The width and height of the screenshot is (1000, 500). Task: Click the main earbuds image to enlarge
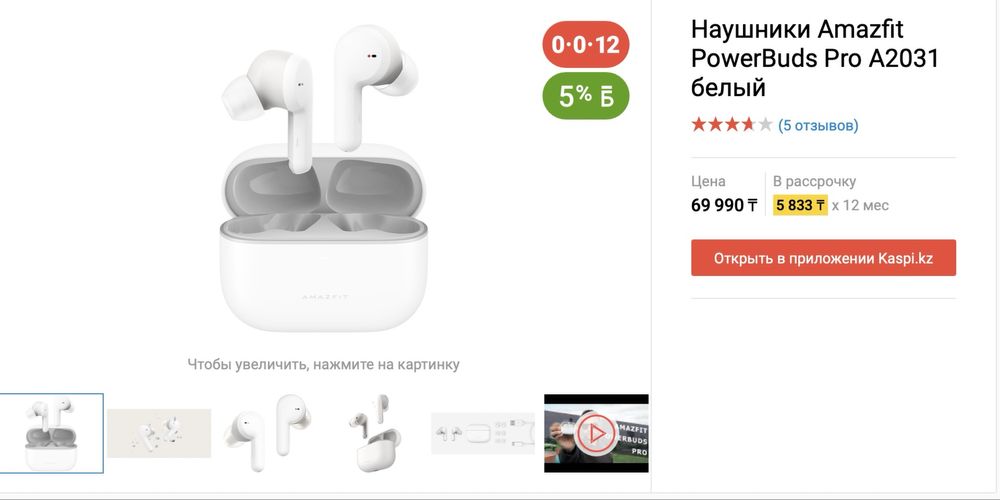pyautogui.click(x=322, y=179)
